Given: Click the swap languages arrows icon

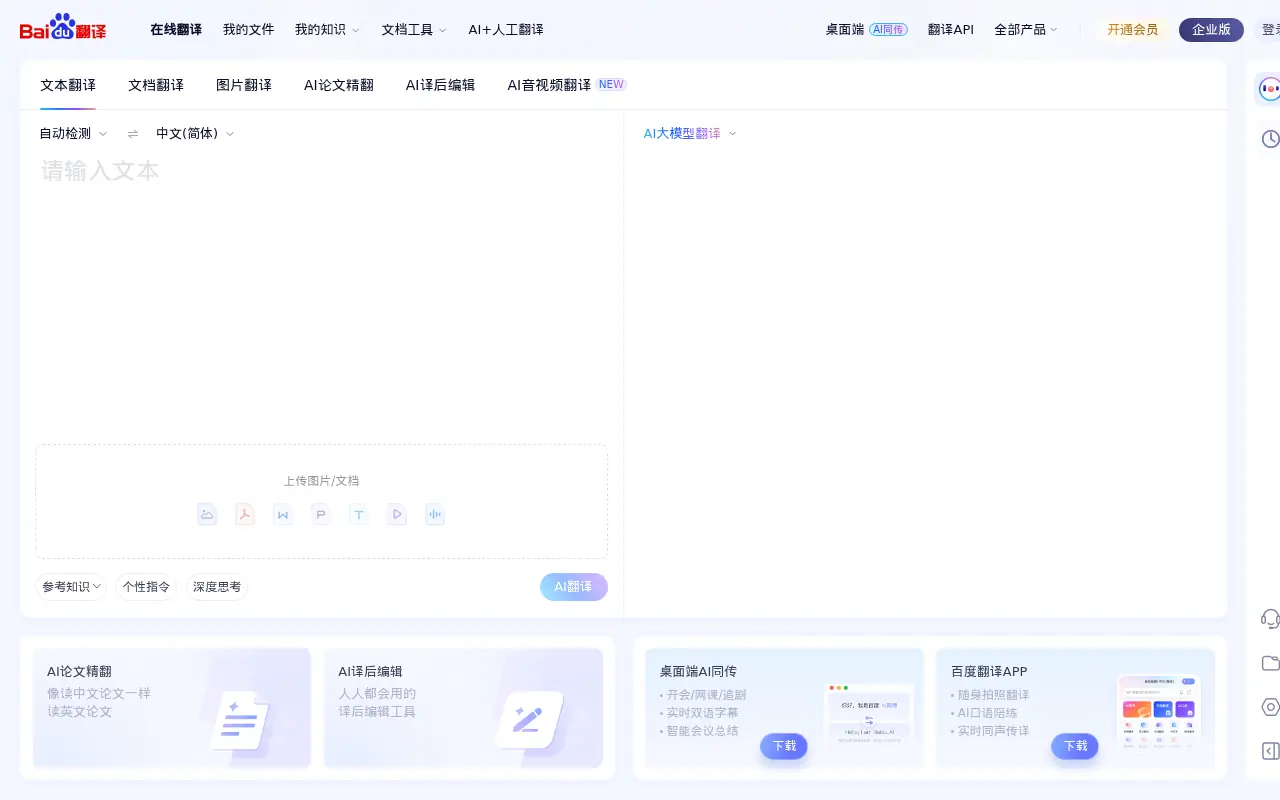Looking at the screenshot, I should pyautogui.click(x=133, y=133).
